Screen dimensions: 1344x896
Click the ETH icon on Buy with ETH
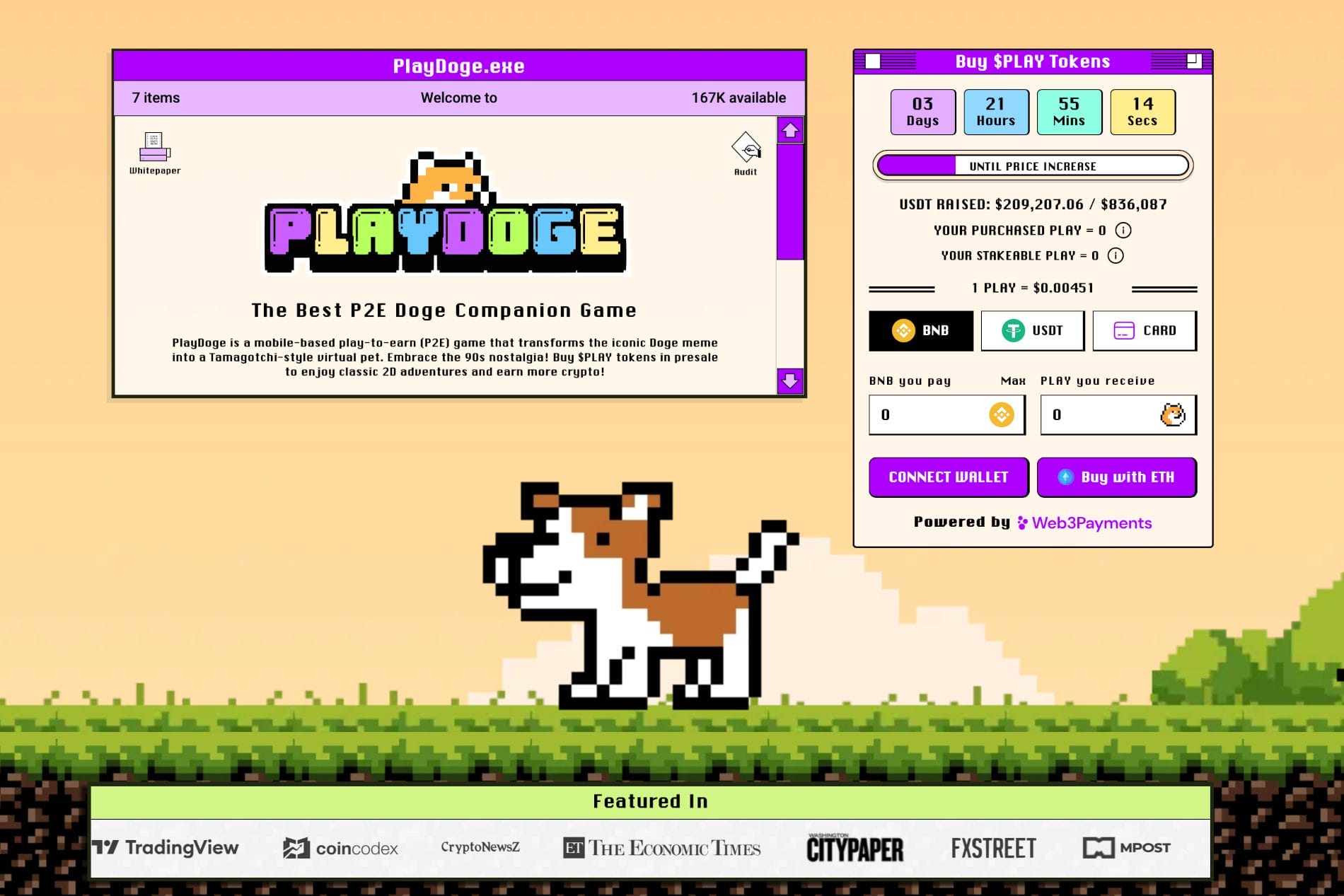click(x=1067, y=477)
